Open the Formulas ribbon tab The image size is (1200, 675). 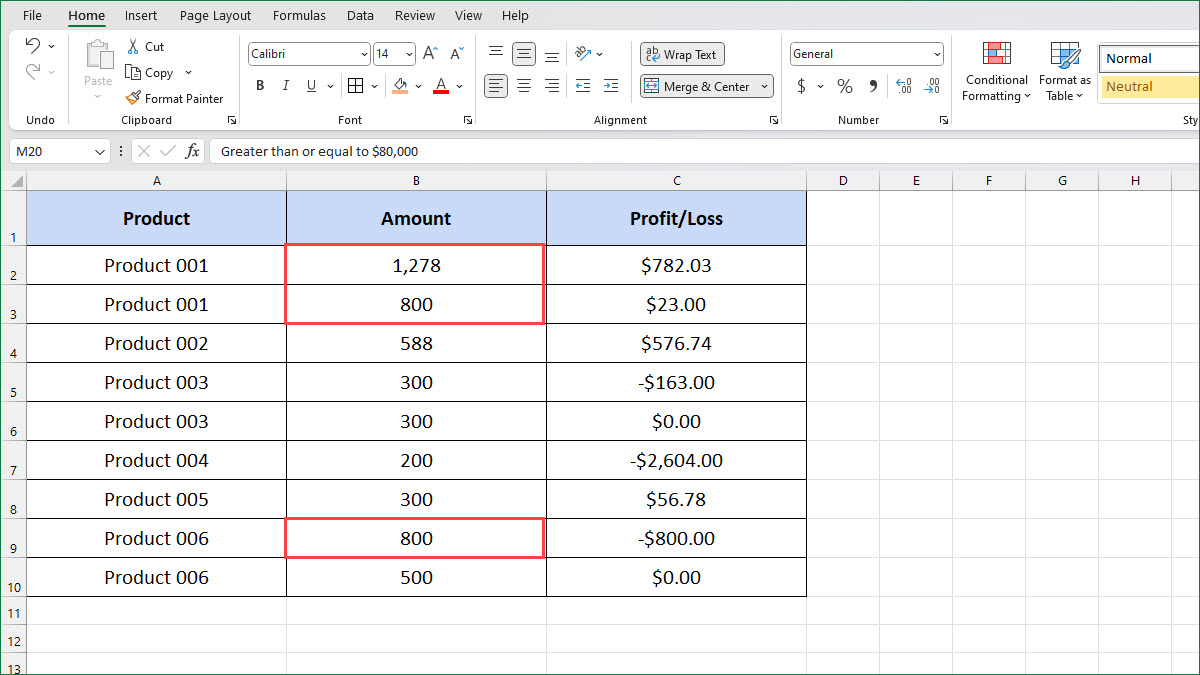click(x=299, y=16)
